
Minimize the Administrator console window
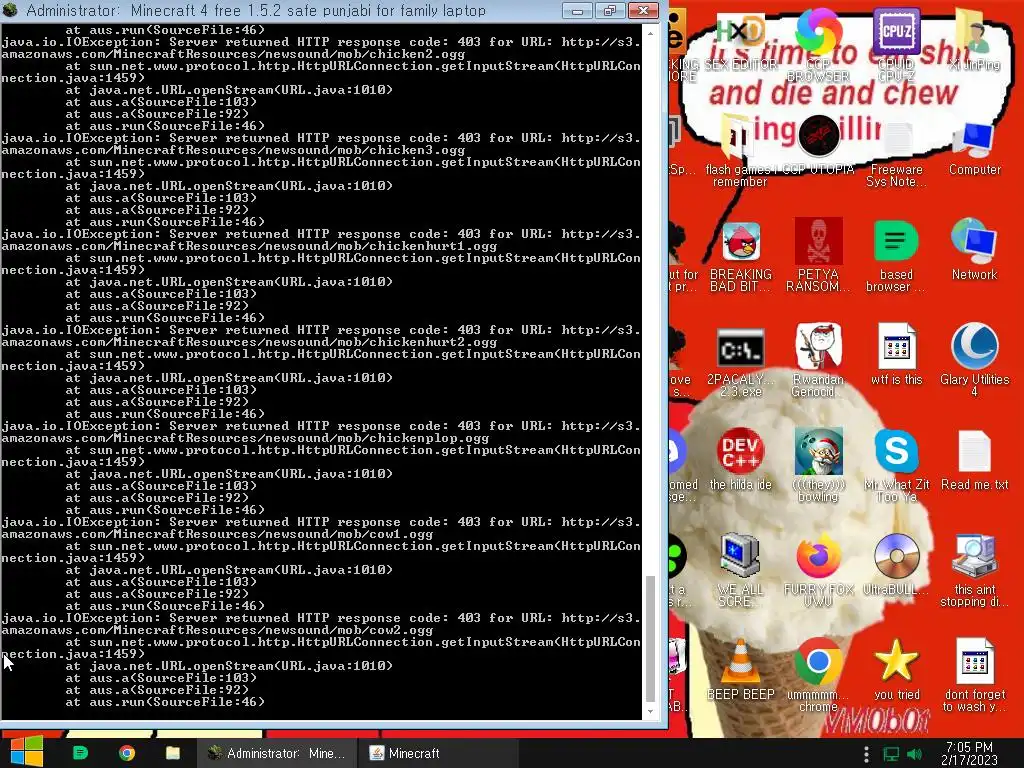577,10
